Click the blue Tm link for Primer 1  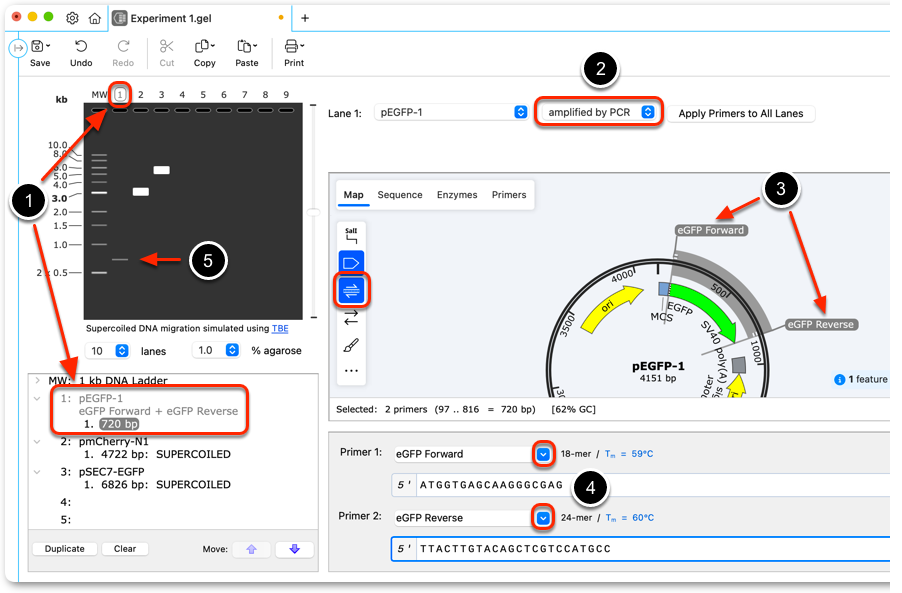(629, 454)
